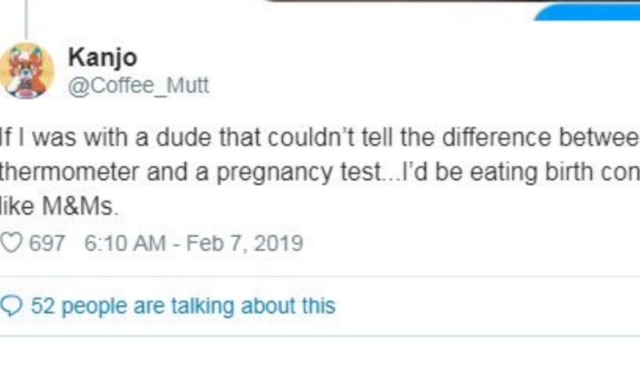Open the Kanjo display name link
This screenshot has width=640, height=384.
102,57
